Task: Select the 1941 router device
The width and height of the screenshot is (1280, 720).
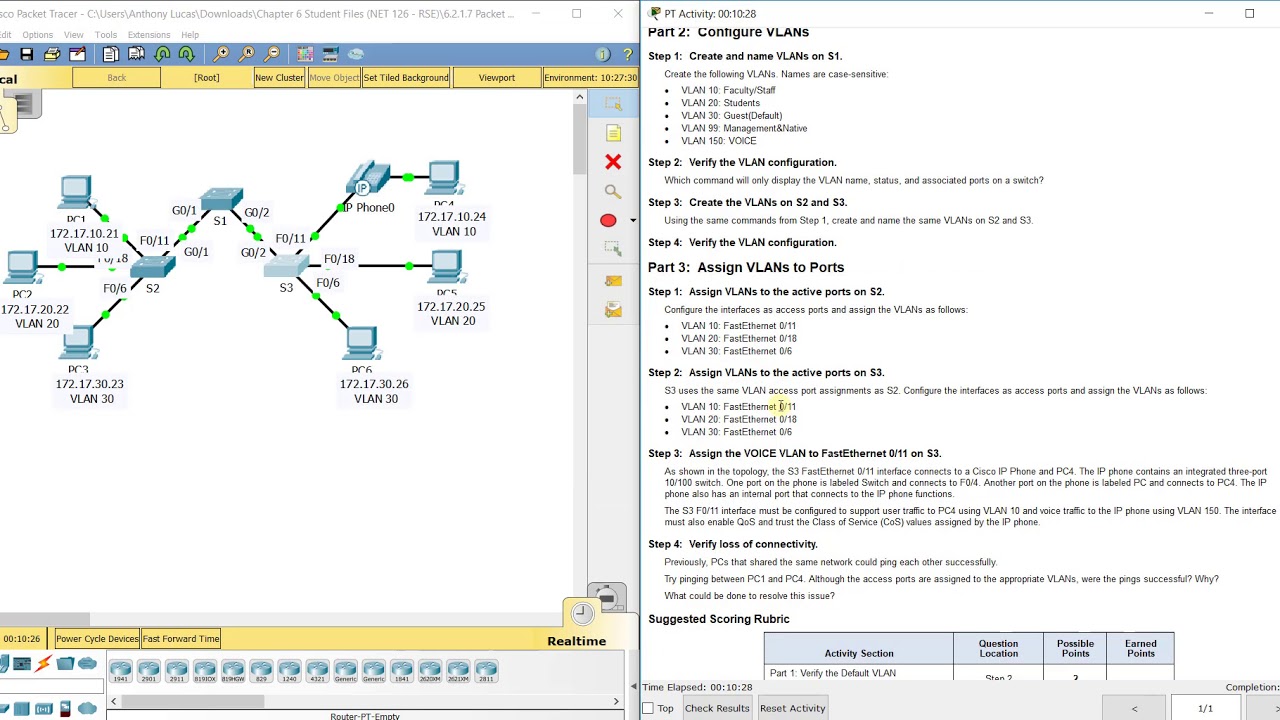Action: 121,670
